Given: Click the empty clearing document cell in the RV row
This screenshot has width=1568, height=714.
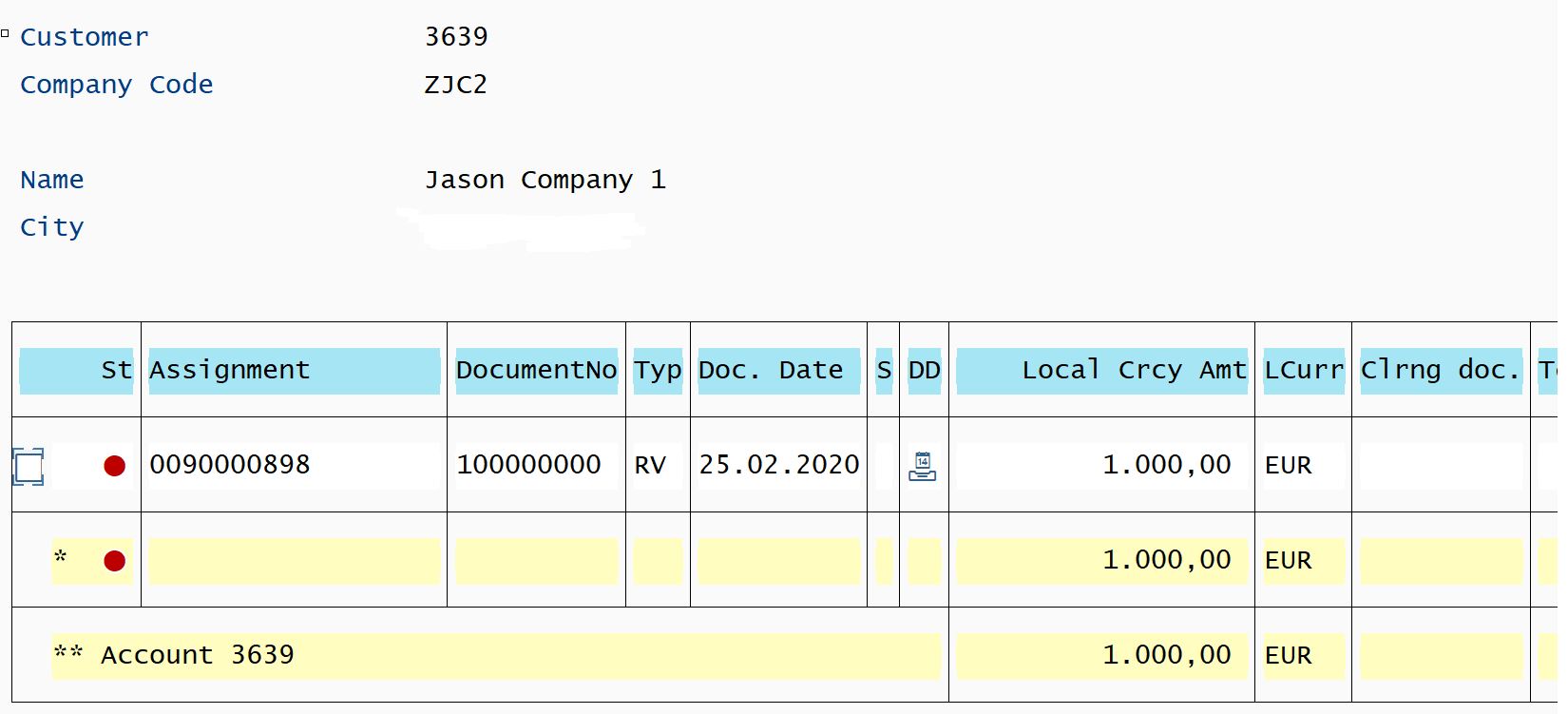Looking at the screenshot, I should [1441, 466].
